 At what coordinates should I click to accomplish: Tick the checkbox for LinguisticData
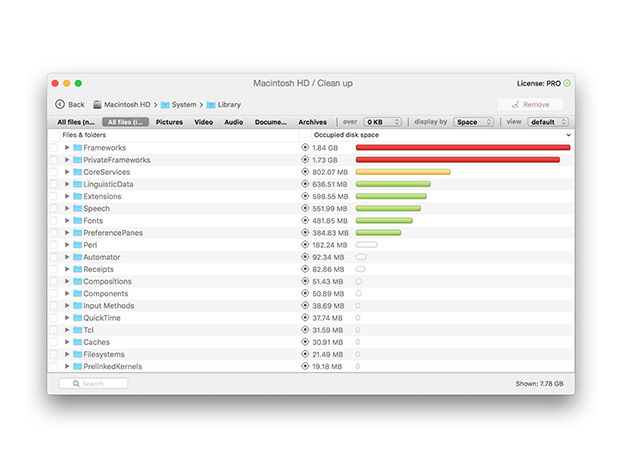(x=53, y=184)
